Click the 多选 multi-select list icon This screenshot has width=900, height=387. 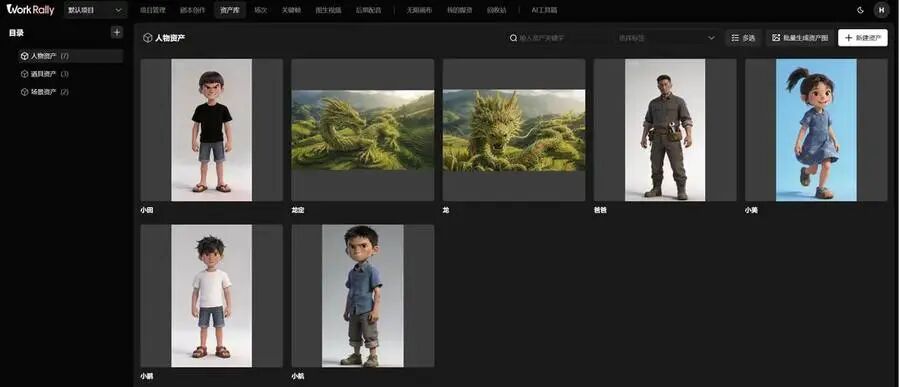tap(735, 38)
